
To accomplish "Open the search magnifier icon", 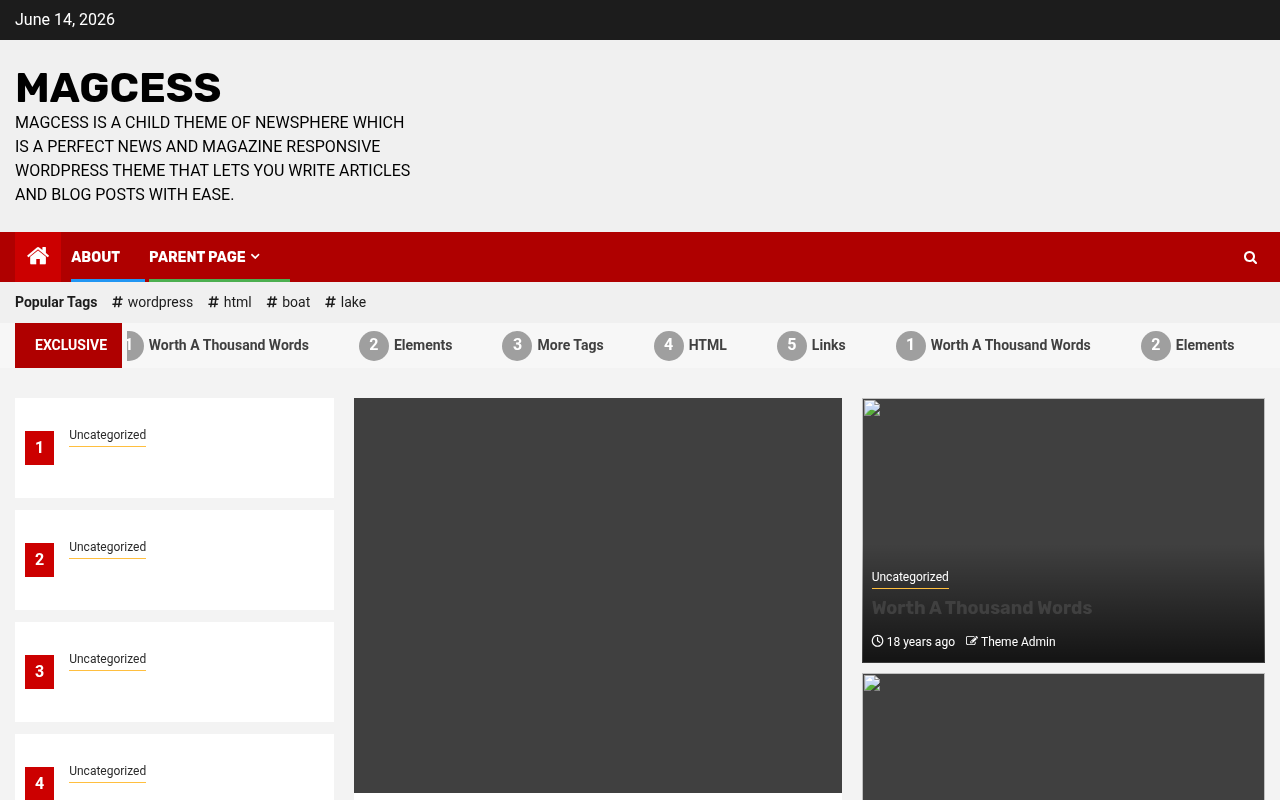I will pos(1250,258).
